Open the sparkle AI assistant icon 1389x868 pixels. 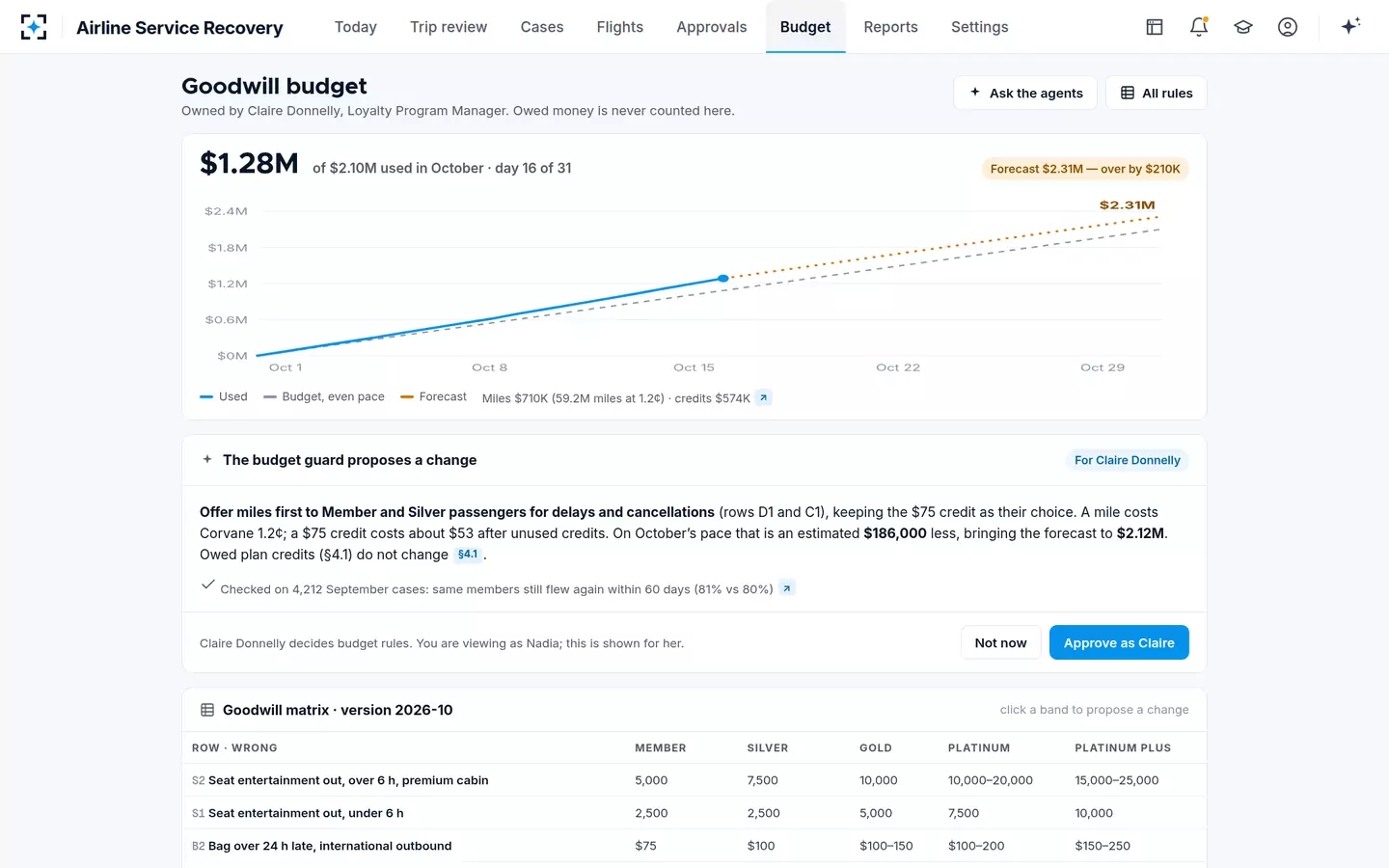coord(1350,26)
